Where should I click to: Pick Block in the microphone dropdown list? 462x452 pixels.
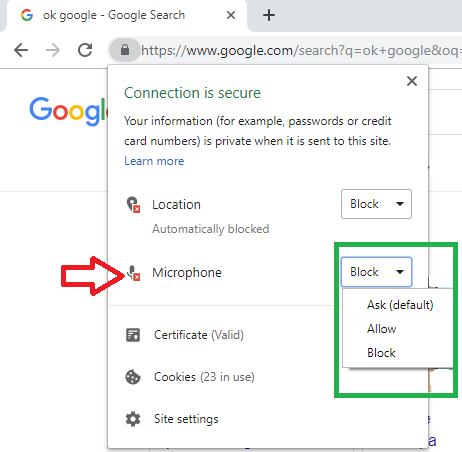pyautogui.click(x=381, y=353)
